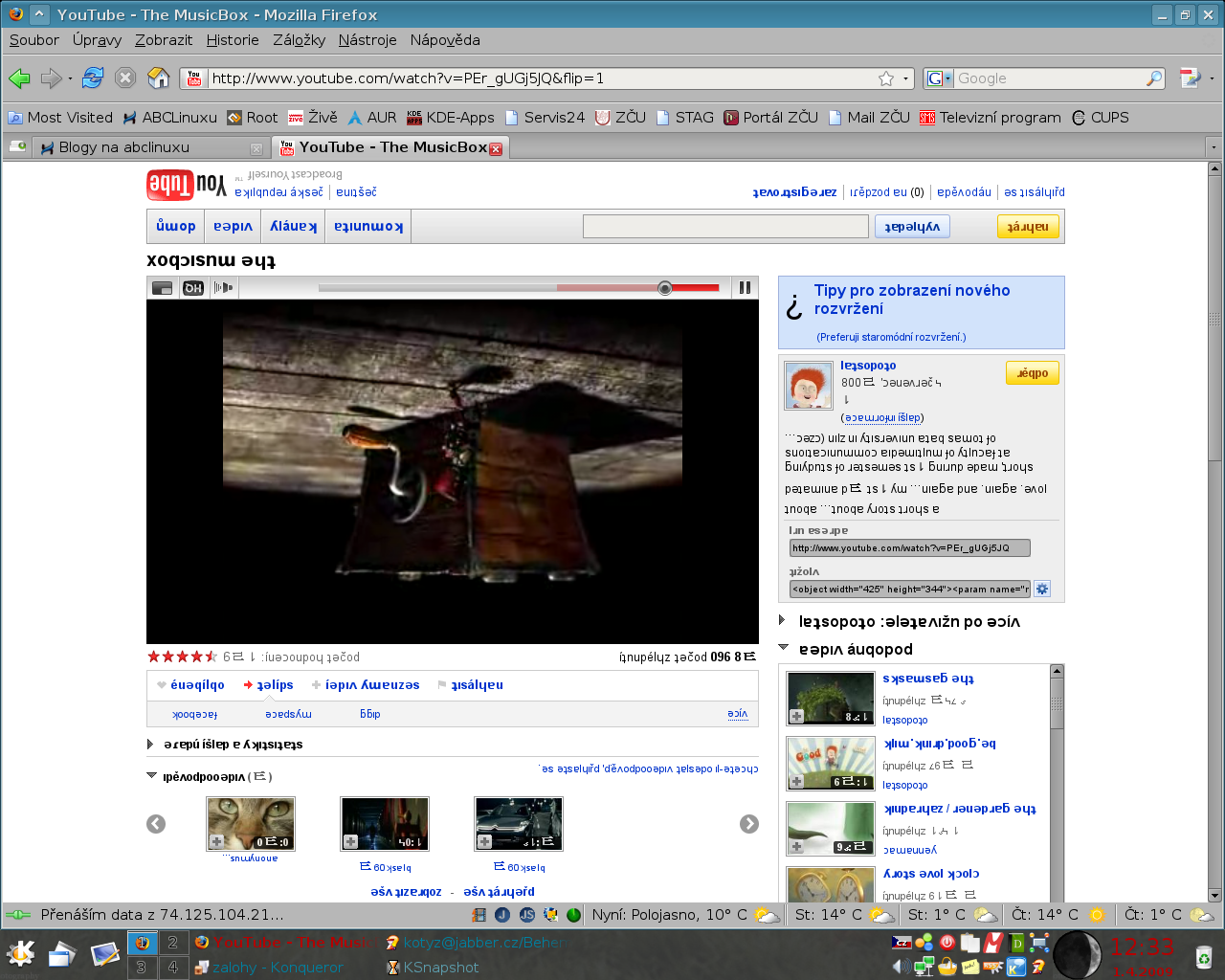Pause the video with the pause button
The width and height of the screenshot is (1225, 980).
(745, 287)
